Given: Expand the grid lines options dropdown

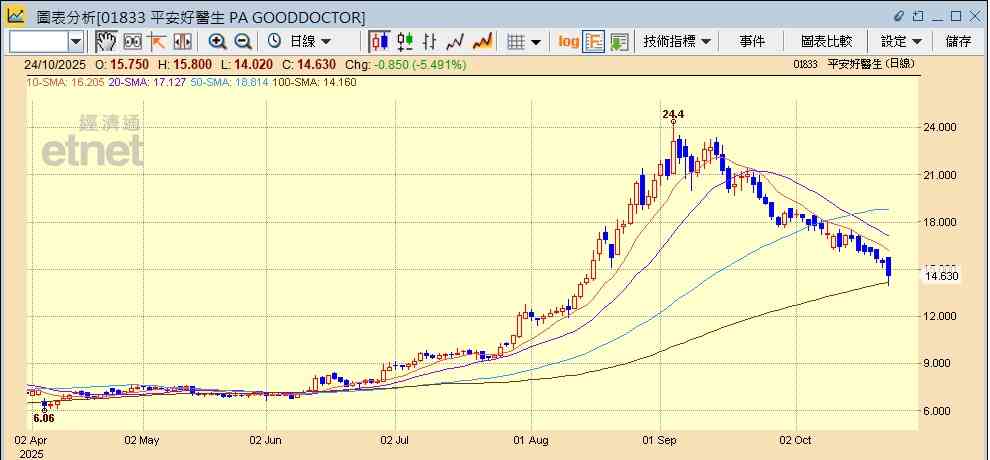Looking at the screenshot, I should (x=536, y=41).
